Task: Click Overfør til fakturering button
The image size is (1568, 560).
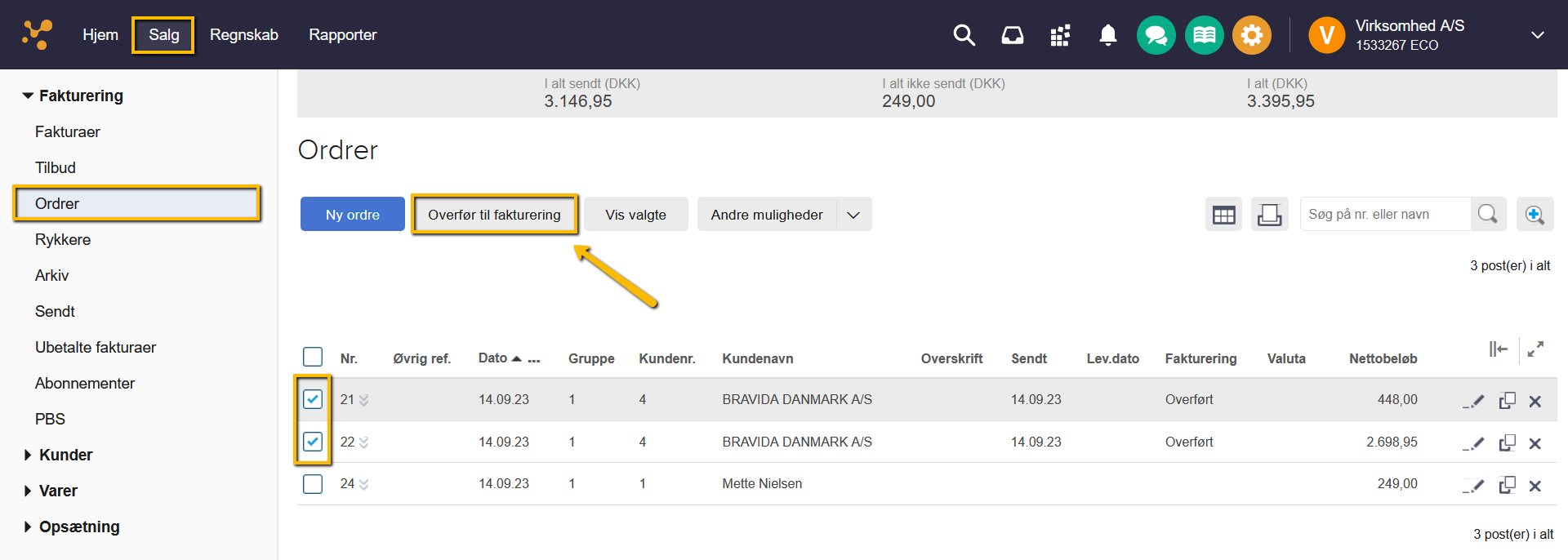Action: coord(494,215)
